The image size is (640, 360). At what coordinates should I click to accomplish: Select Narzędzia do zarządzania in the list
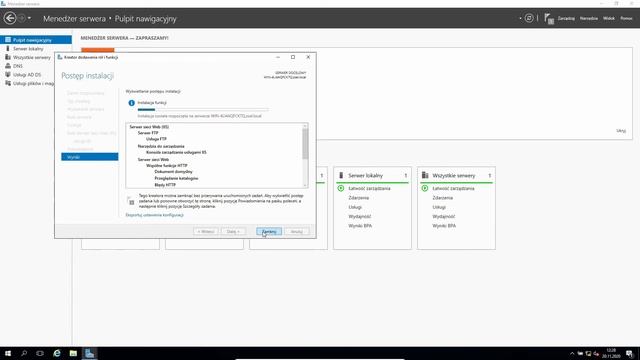[x=161, y=146]
